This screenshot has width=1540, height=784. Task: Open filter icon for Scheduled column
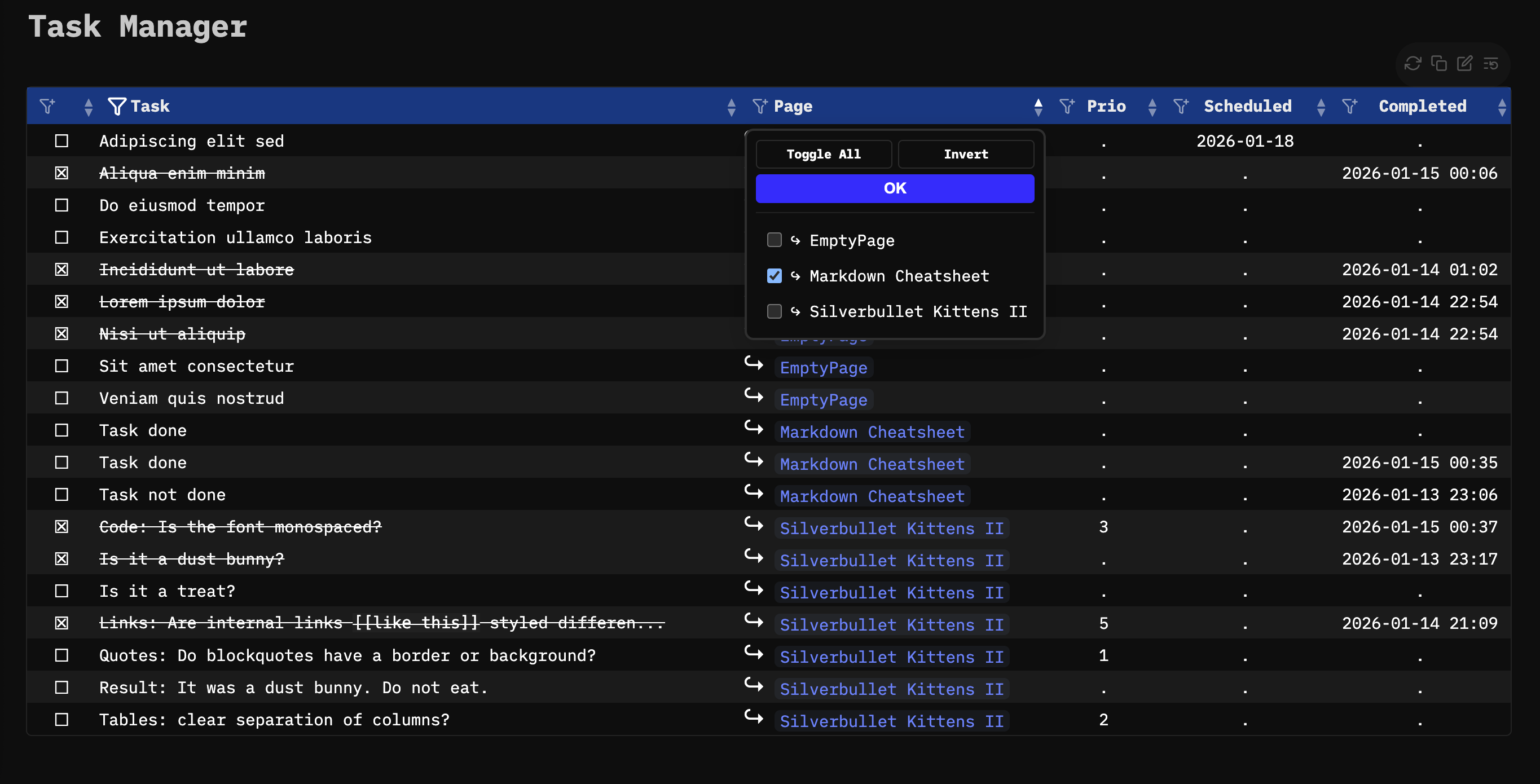tap(1181, 107)
